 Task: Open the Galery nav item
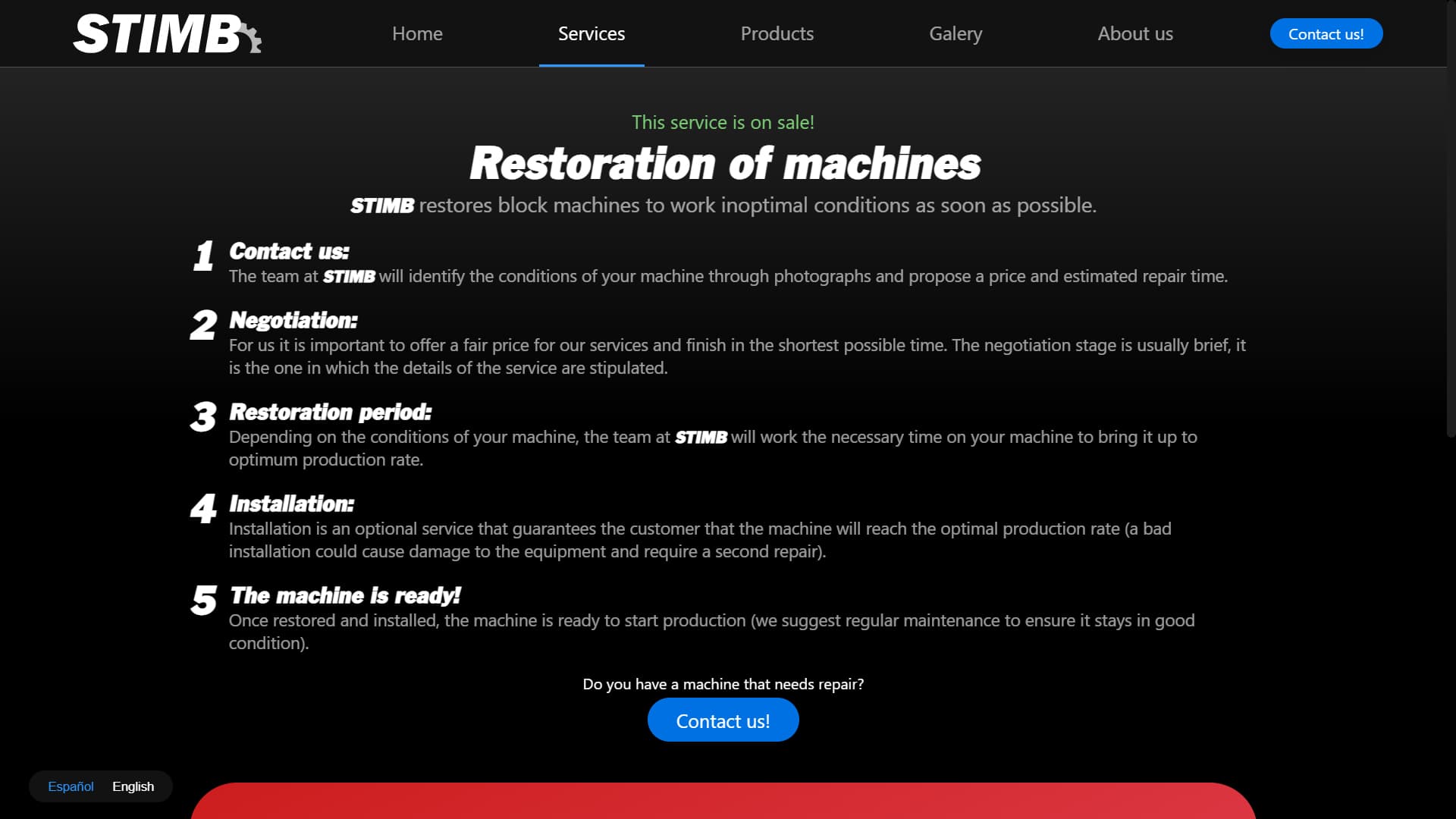955,34
